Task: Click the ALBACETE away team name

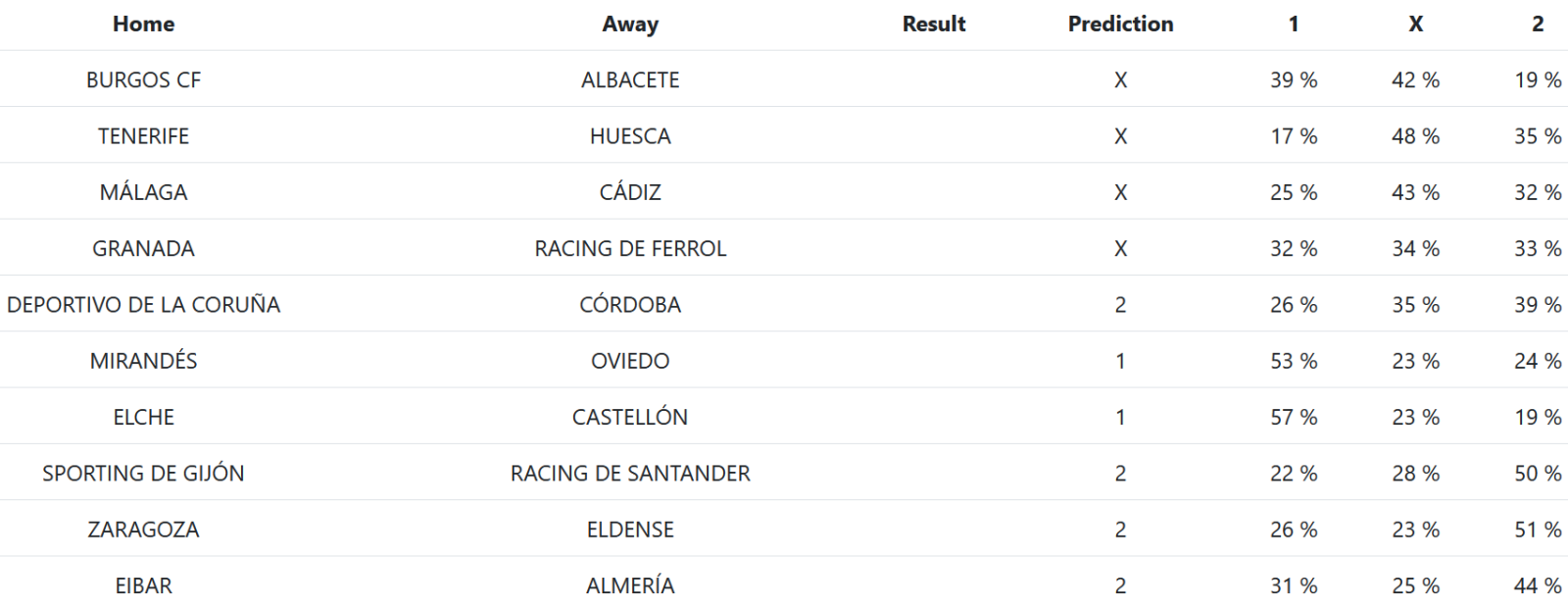Action: [x=630, y=80]
